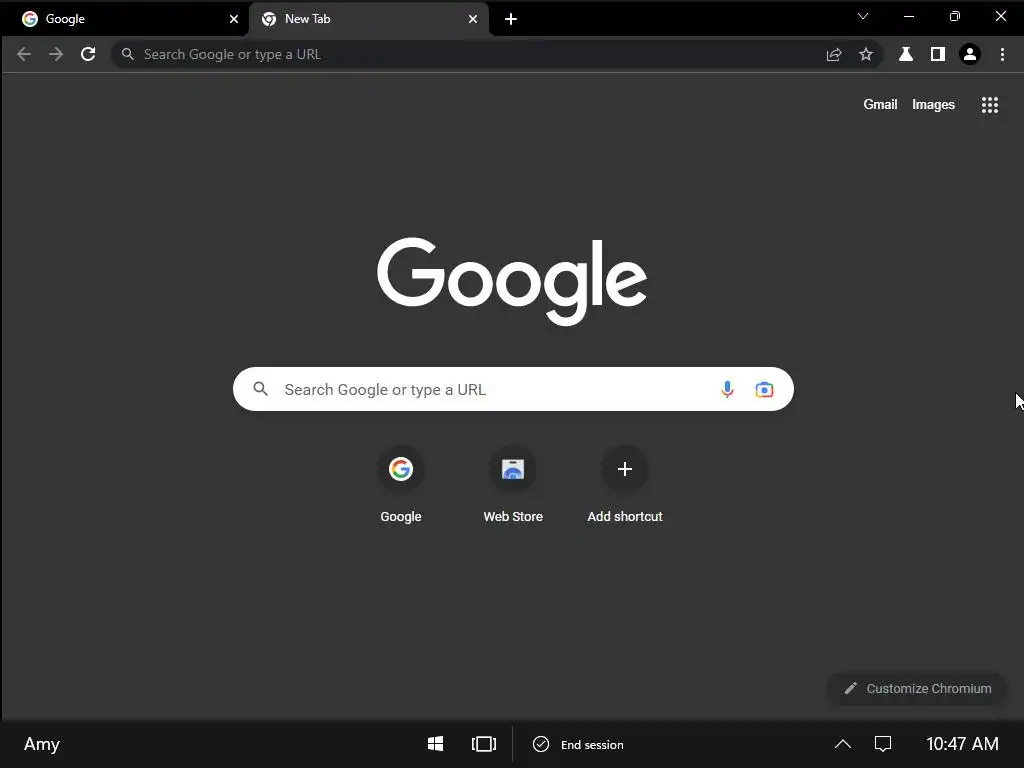Click the 10:47 AM clock
Screen dimensions: 1024x768
(x=962, y=744)
